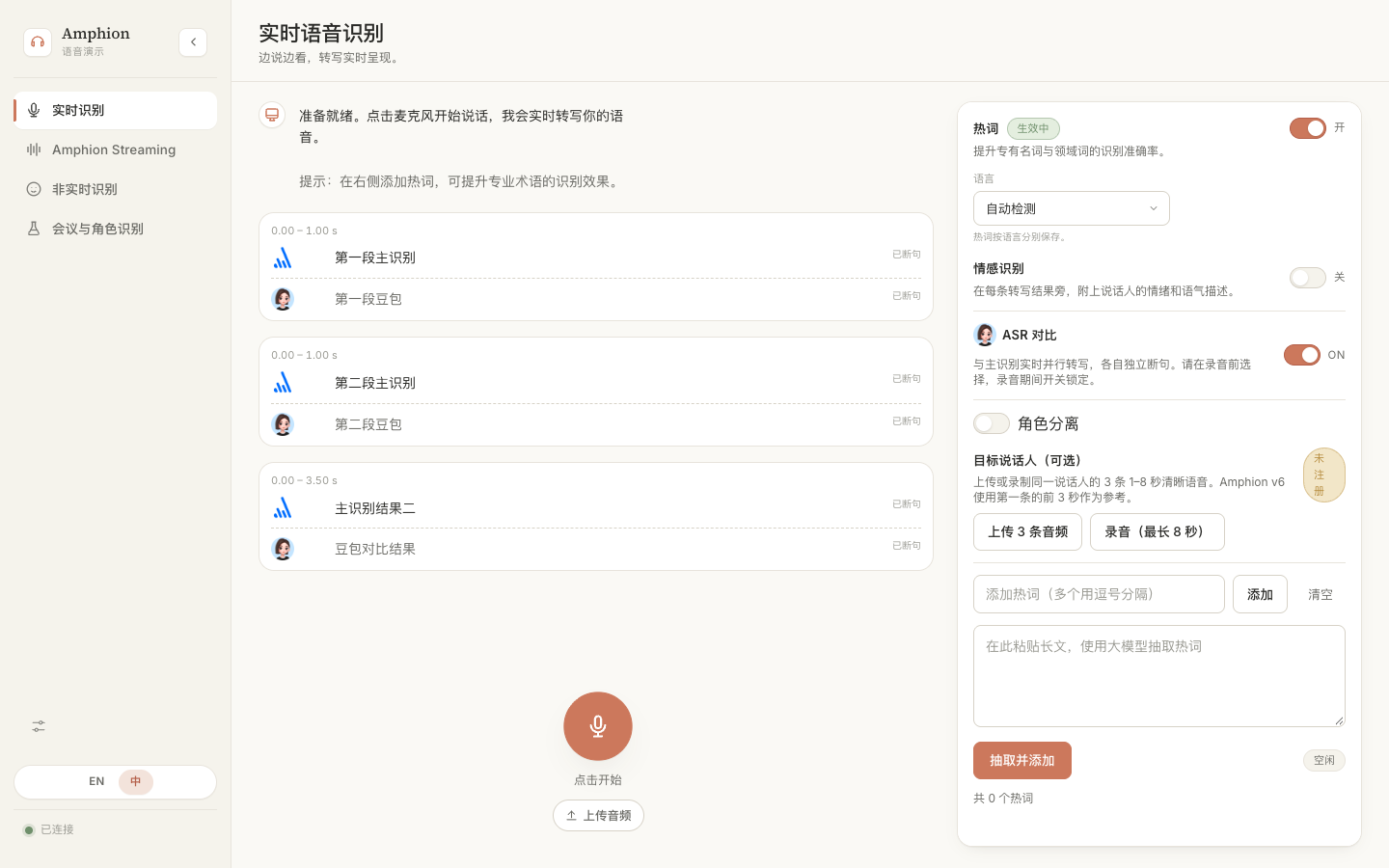1389x868 pixels.
Task: Click the 实时语音识别 page heading
Action: pos(321,33)
